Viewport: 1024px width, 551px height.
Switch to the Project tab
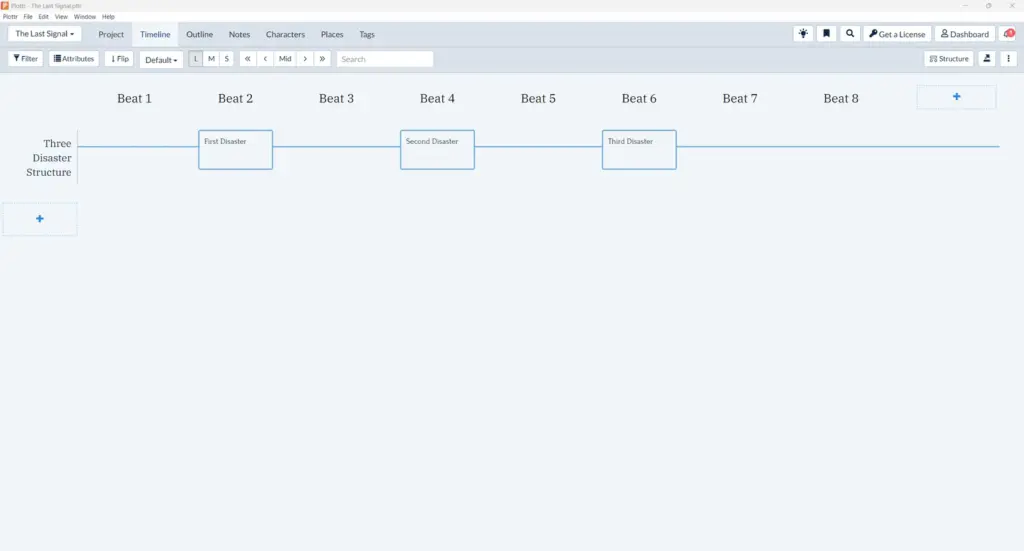point(111,35)
